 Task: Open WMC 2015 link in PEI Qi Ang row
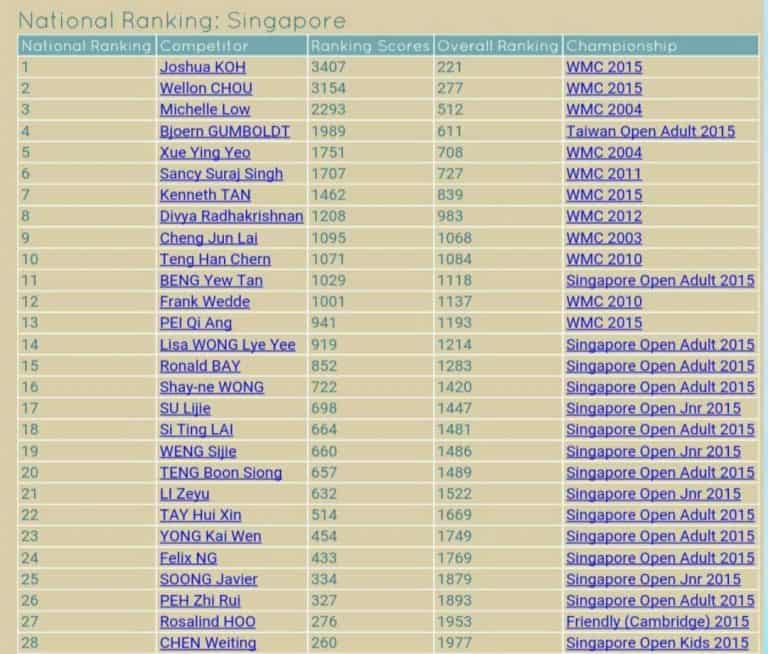(x=603, y=323)
